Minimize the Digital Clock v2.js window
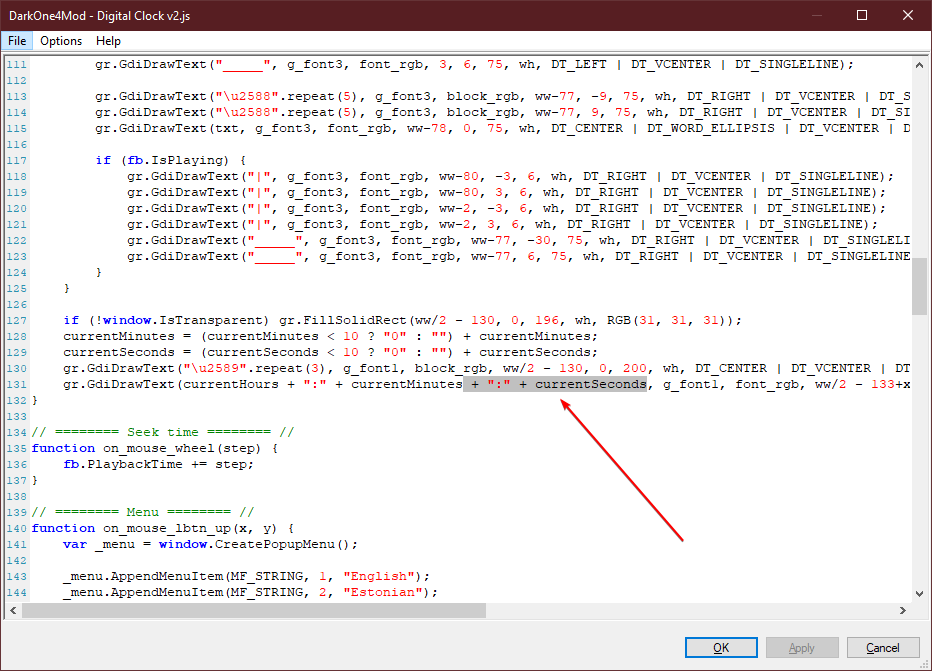 (816, 15)
